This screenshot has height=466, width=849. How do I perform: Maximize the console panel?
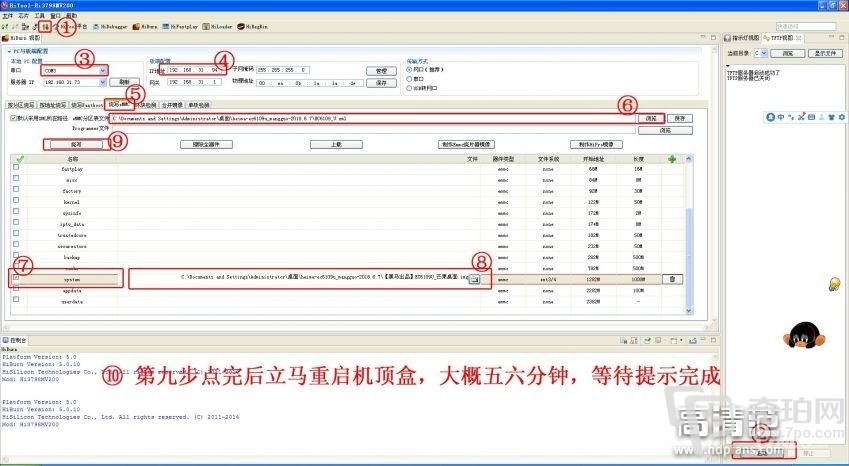pyautogui.click(x=714, y=340)
